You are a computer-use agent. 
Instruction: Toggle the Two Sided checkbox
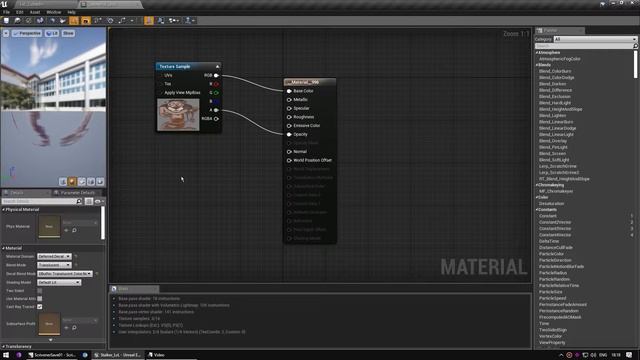(40, 291)
